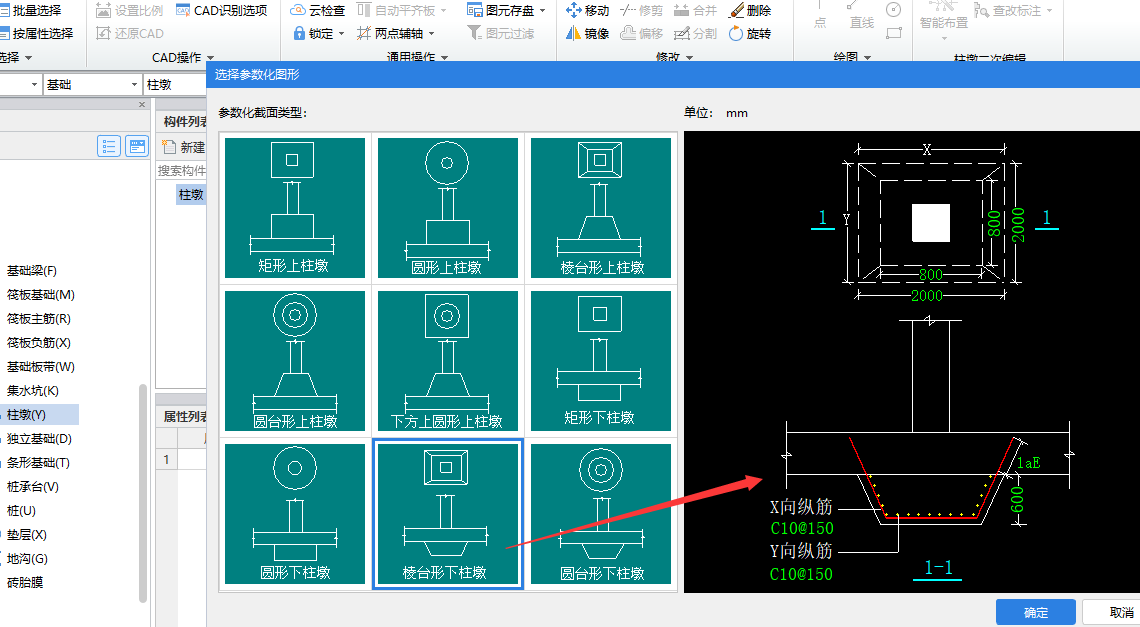
Task: Open the 基础 category combo box
Action: [x=92, y=85]
